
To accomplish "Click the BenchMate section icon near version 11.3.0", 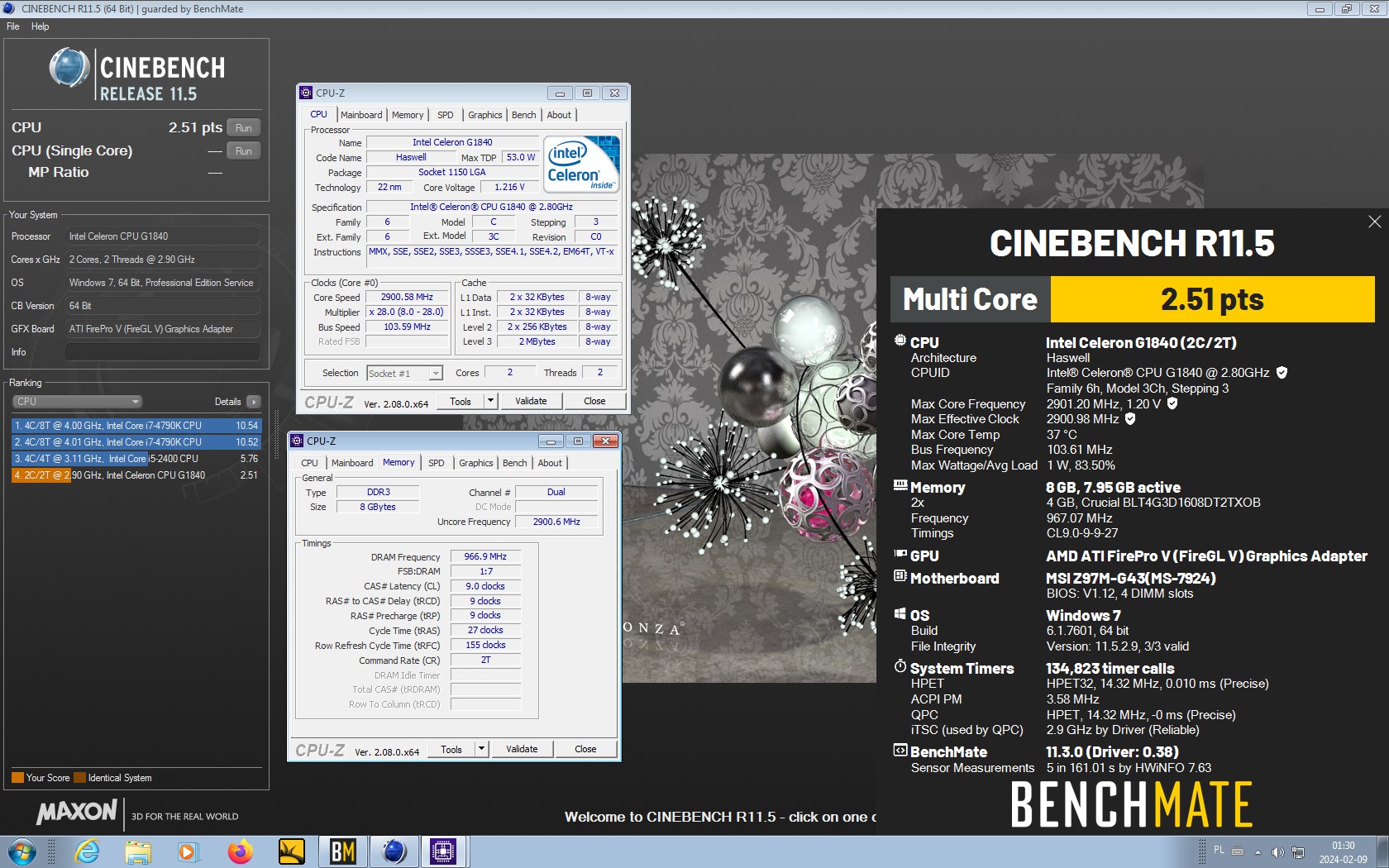I will click(900, 751).
